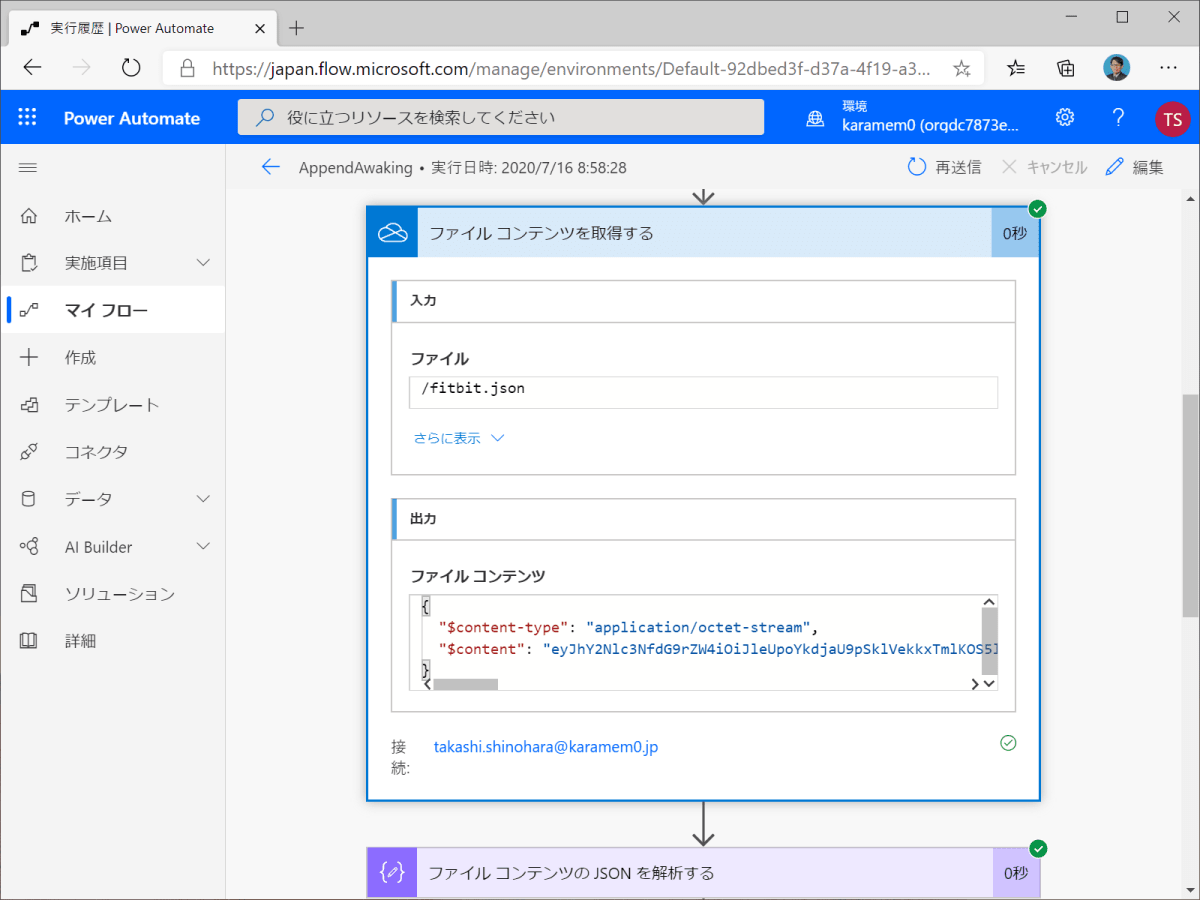Image resolution: width=1200 pixels, height=900 pixels.
Task: Open テンプレート in sidebar
Action: tap(112, 405)
